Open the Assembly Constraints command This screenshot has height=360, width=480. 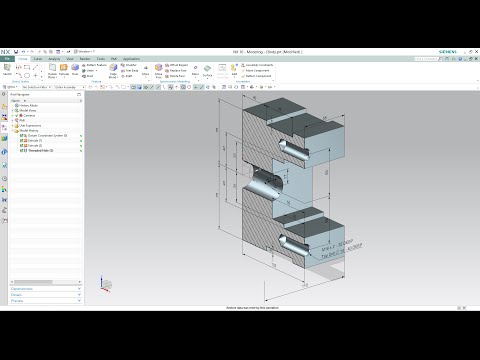(257, 65)
